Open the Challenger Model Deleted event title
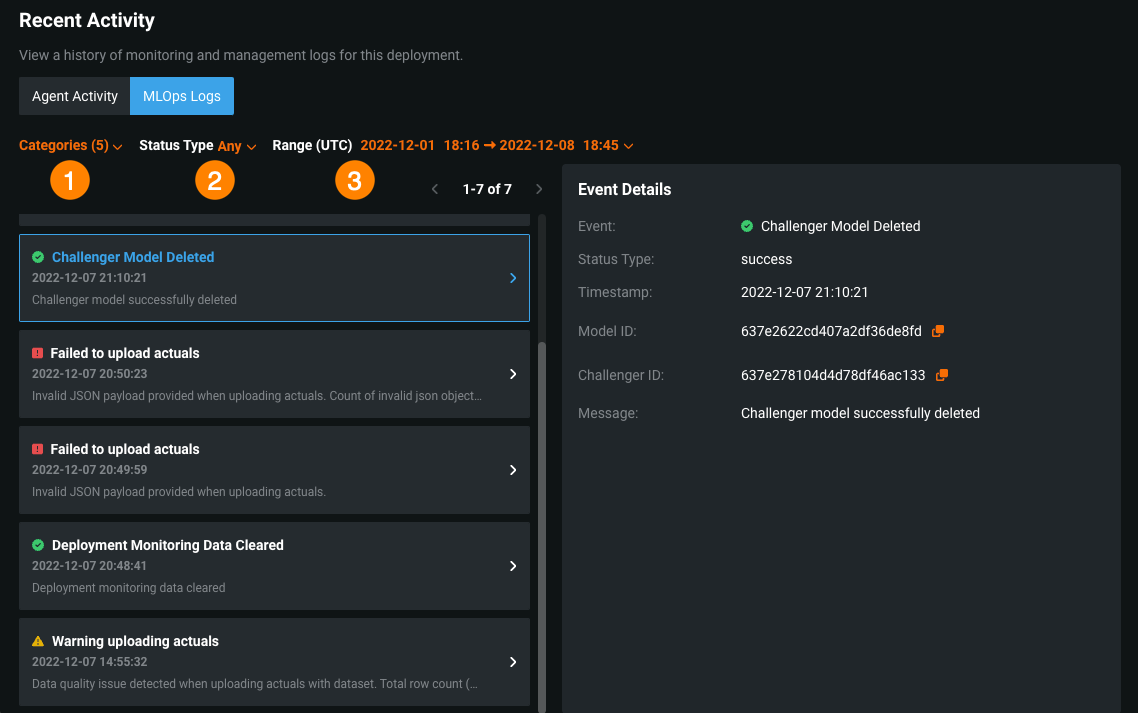This screenshot has width=1138, height=713. pos(133,257)
